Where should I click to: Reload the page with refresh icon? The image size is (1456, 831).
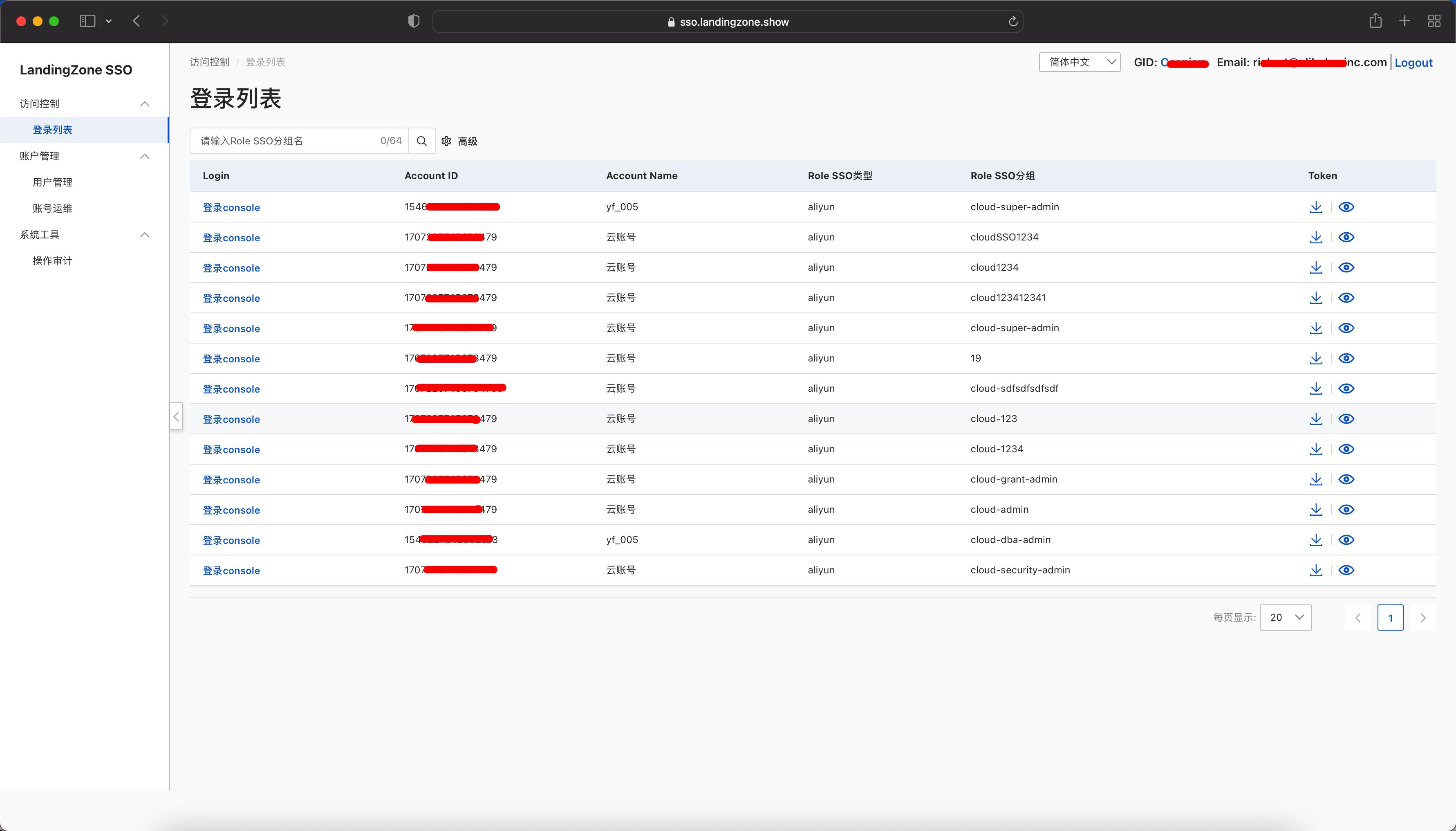[1013, 22]
